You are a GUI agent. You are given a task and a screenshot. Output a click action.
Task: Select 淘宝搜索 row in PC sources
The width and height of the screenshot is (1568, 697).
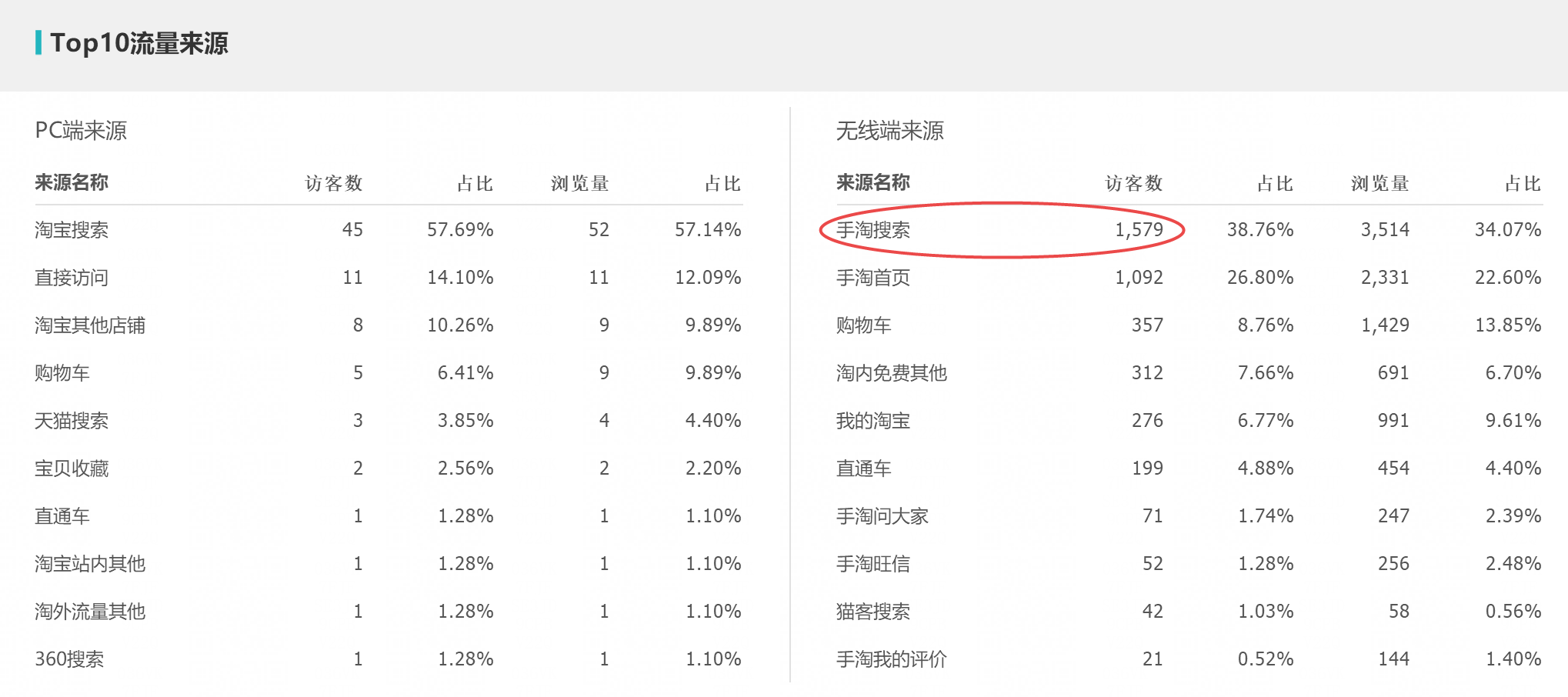tap(389, 229)
